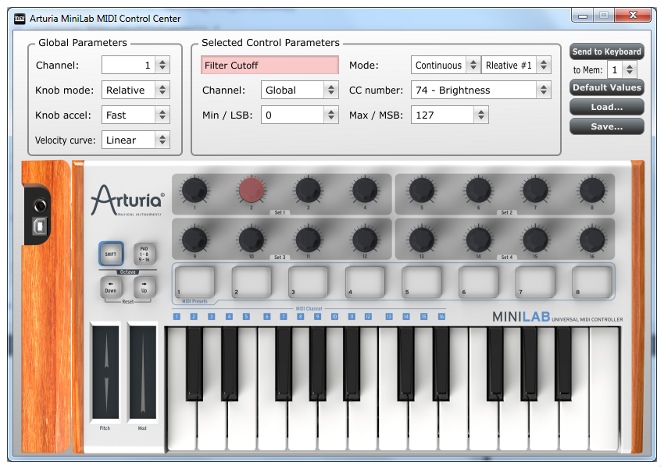Screen dimensions: 662x467
Task: Select knob 15 in Set 4
Action: tap(535, 239)
